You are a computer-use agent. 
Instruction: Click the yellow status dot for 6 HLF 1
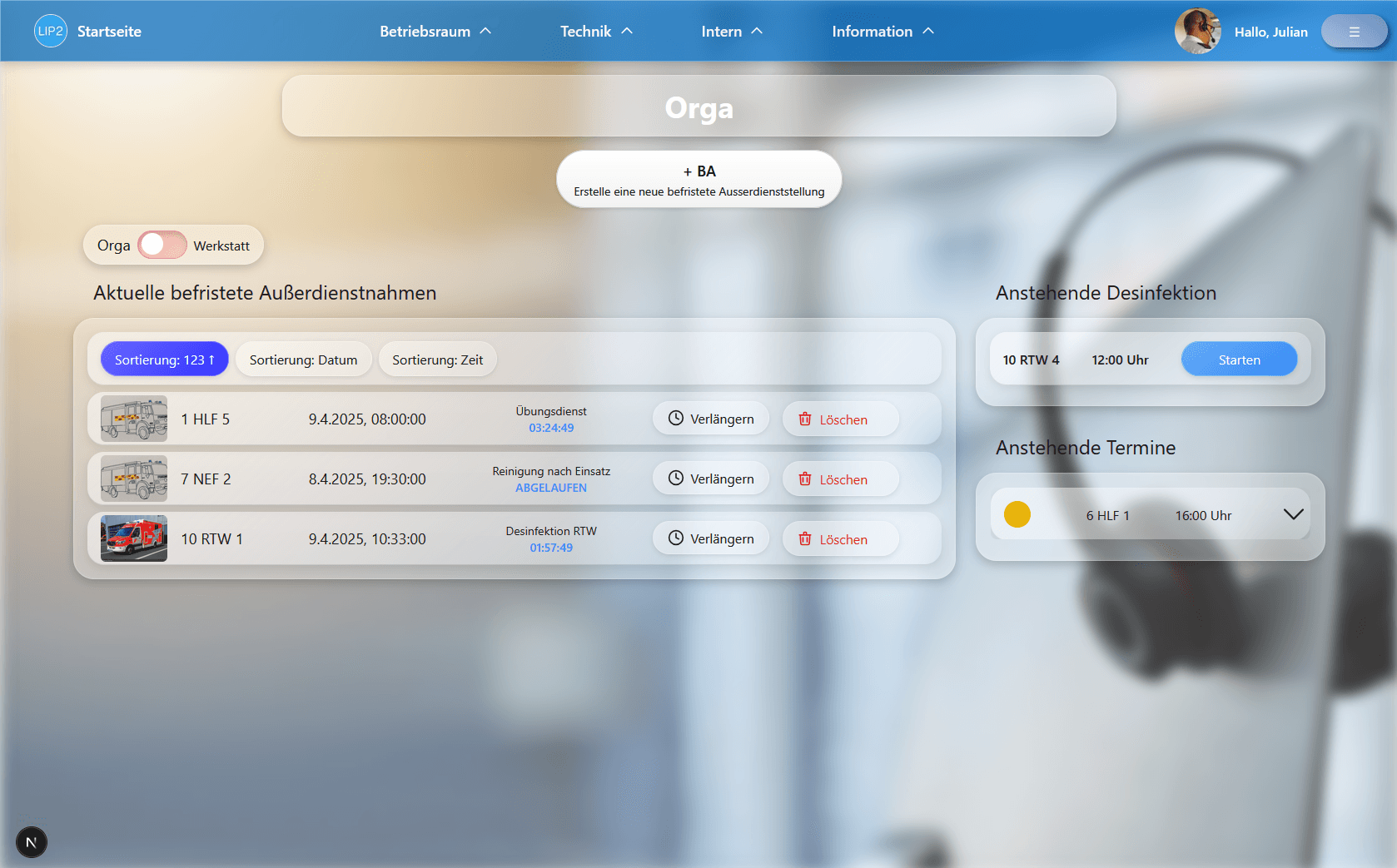click(x=1017, y=515)
